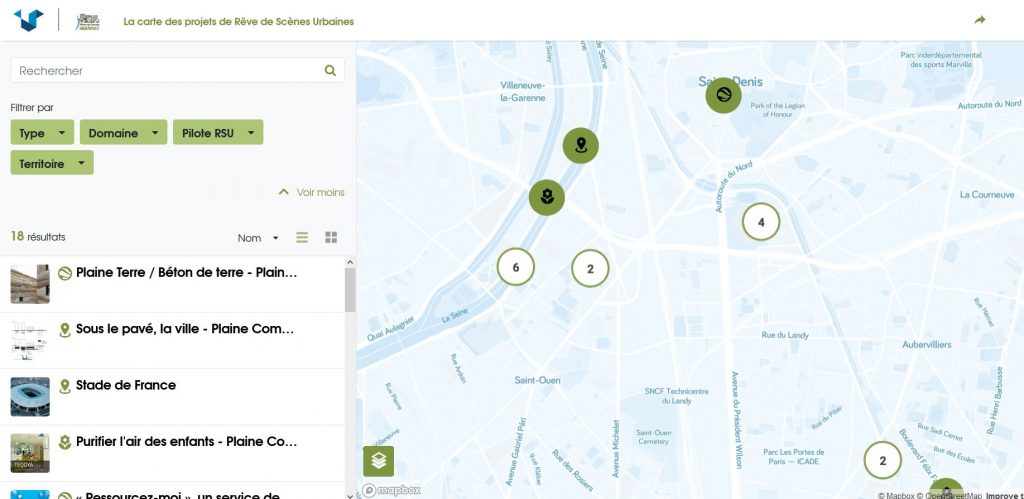
Task: Expand the cluster of 6 projects
Action: click(516, 267)
